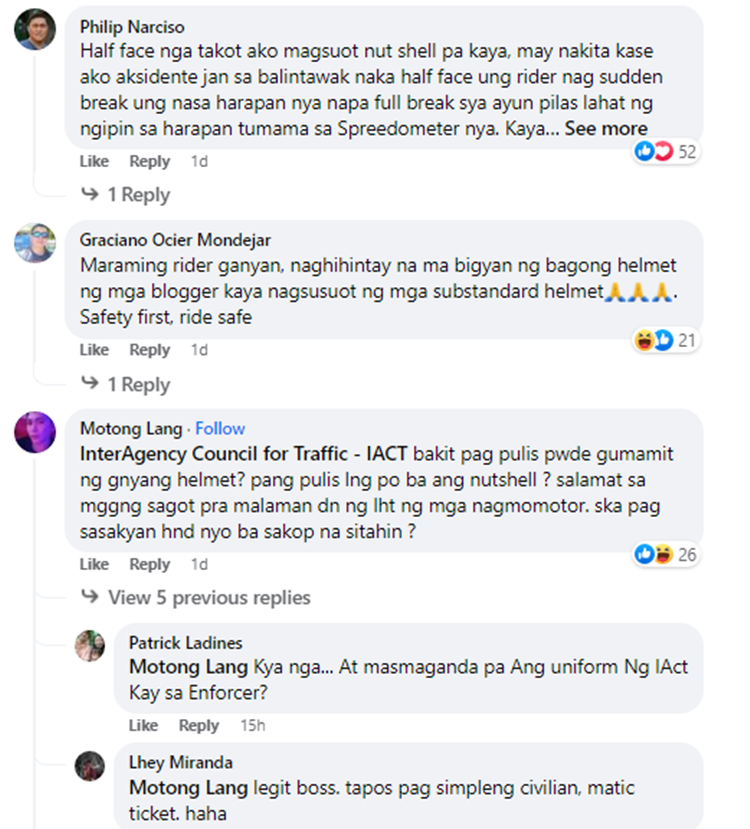Expand See more on Philip Narciso's comment
This screenshot has width=750, height=829.
pyautogui.click(x=606, y=128)
